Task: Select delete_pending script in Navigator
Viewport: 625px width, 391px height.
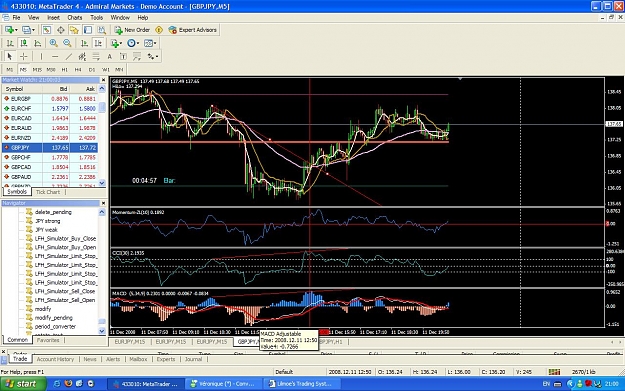Action: point(53,212)
